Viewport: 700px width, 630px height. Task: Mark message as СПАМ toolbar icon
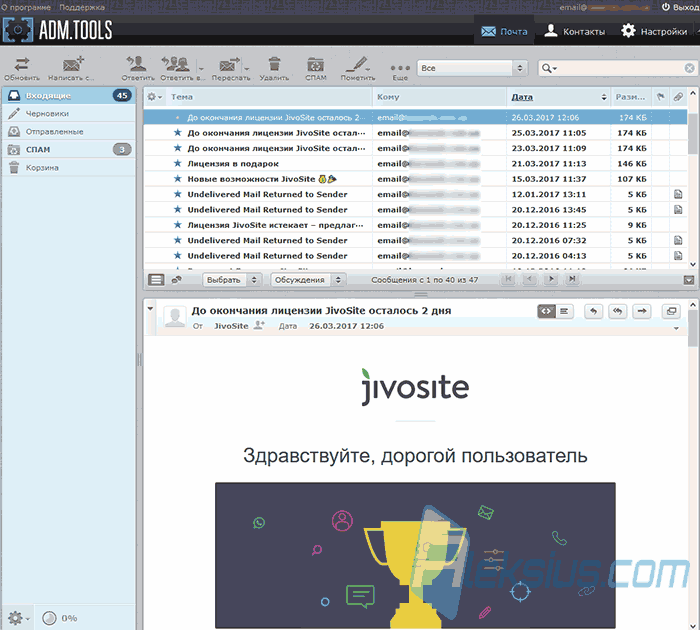click(316, 65)
